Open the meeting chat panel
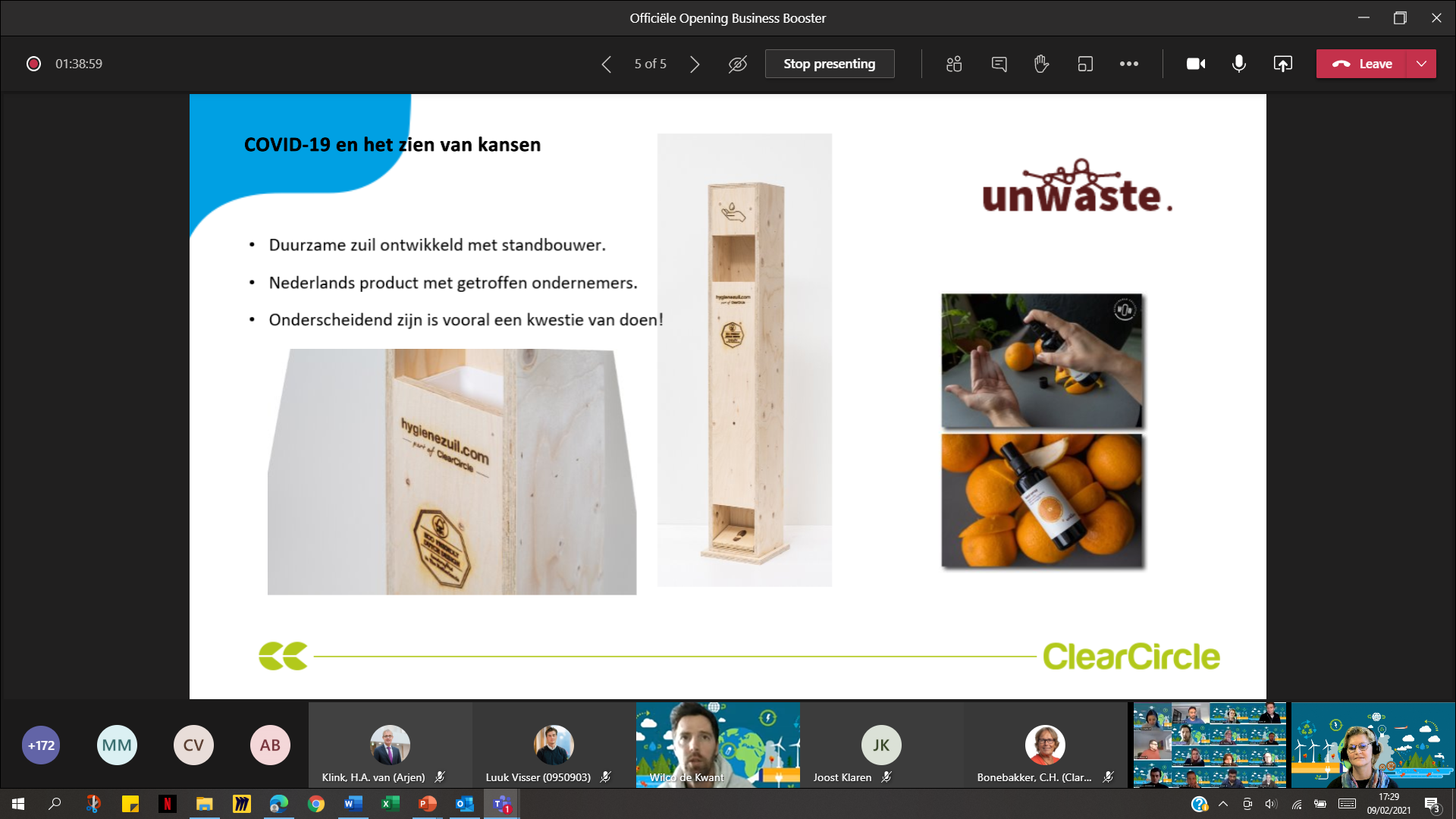1456x819 pixels. [x=999, y=64]
